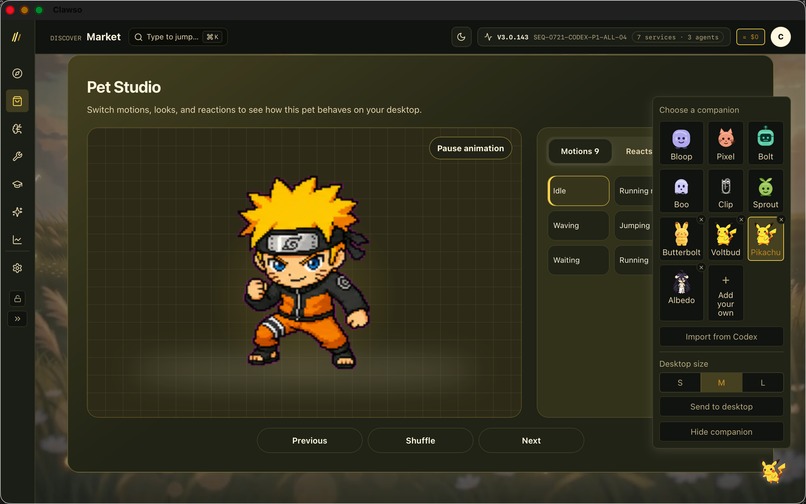Click the V3.0.143 version text
This screenshot has width=806, height=504.
pyautogui.click(x=512, y=38)
